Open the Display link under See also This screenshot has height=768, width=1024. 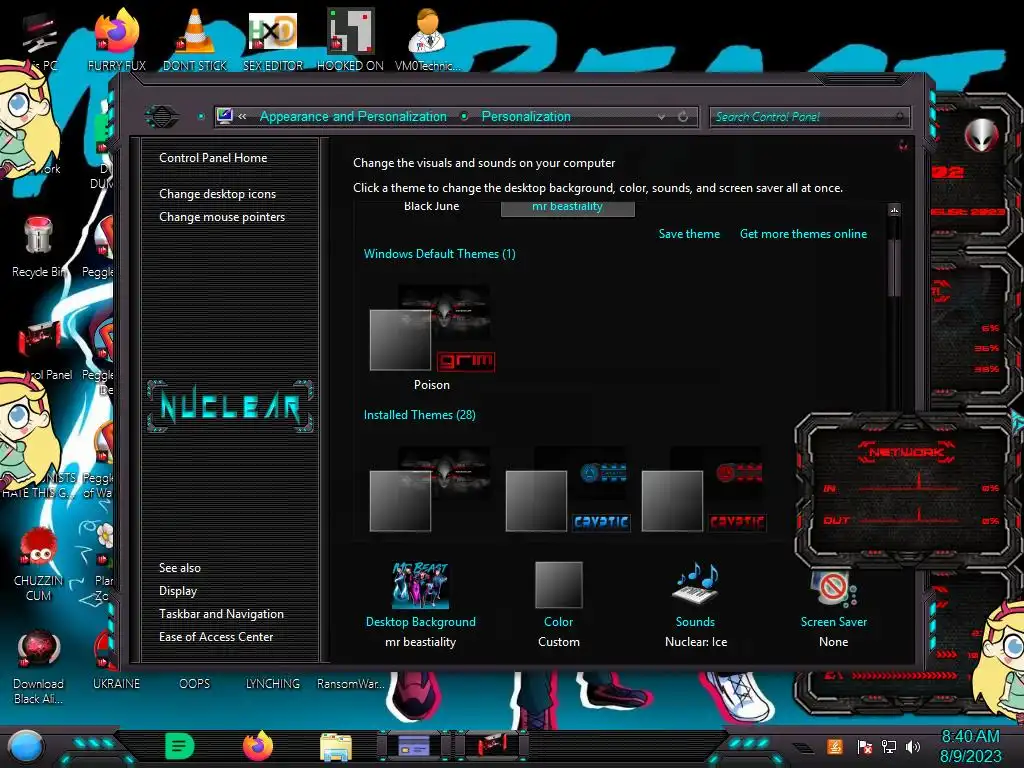[x=178, y=591]
